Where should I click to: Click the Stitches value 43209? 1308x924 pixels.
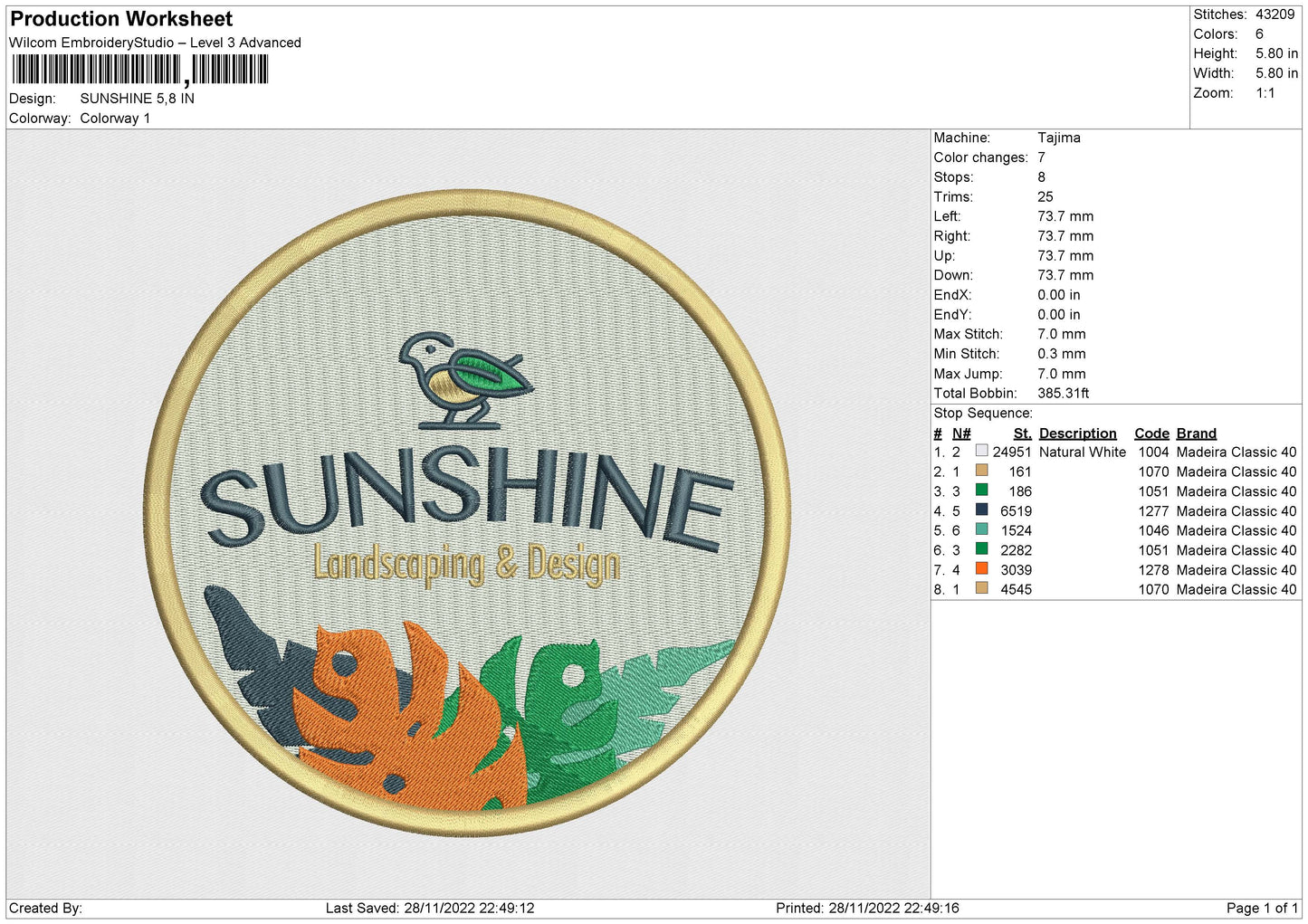(1275, 14)
